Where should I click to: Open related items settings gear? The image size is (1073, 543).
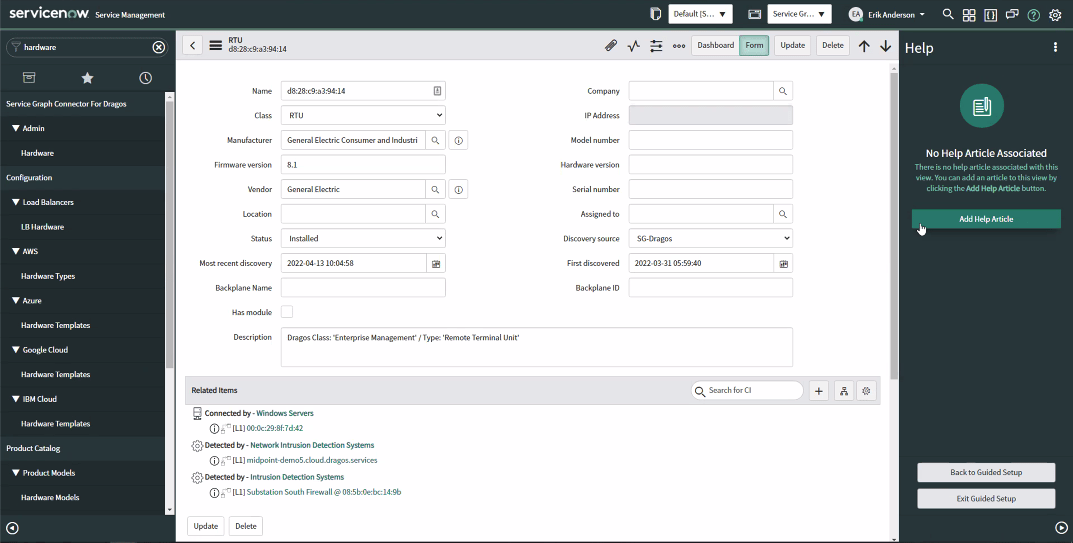tap(866, 391)
